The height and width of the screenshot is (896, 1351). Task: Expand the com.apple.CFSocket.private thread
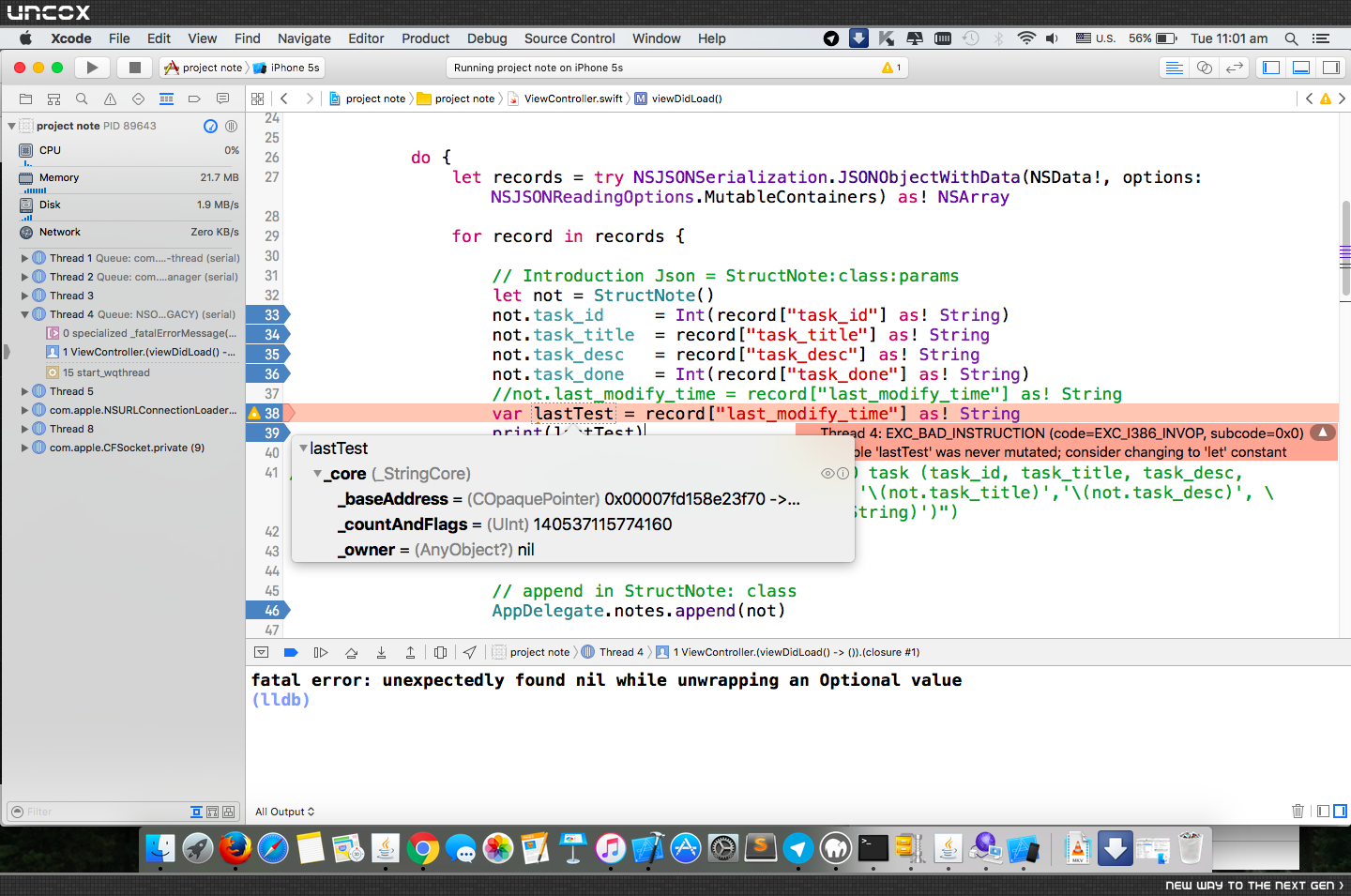click(25, 448)
